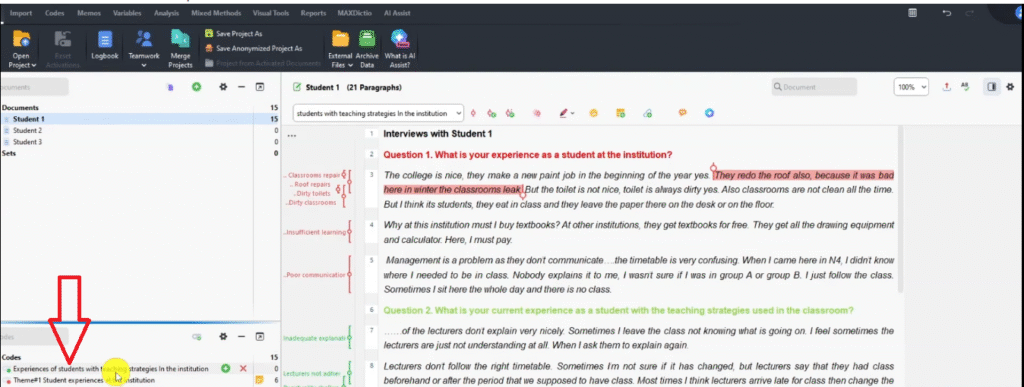The width and height of the screenshot is (1024, 387).
Task: Open the Mixed Methods tab
Action: pyautogui.click(x=216, y=13)
